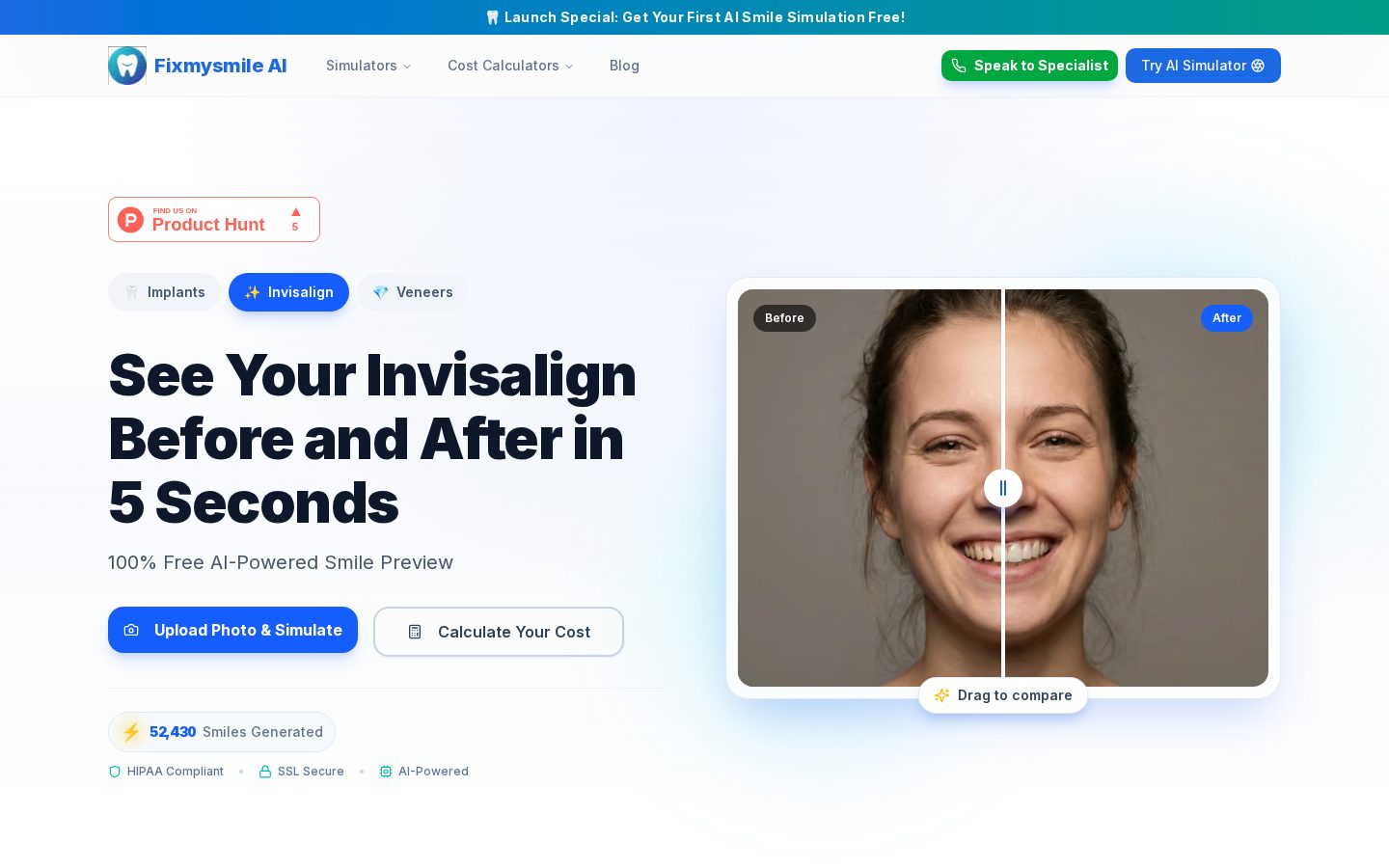Click the before side of the face photo

click(x=869, y=488)
